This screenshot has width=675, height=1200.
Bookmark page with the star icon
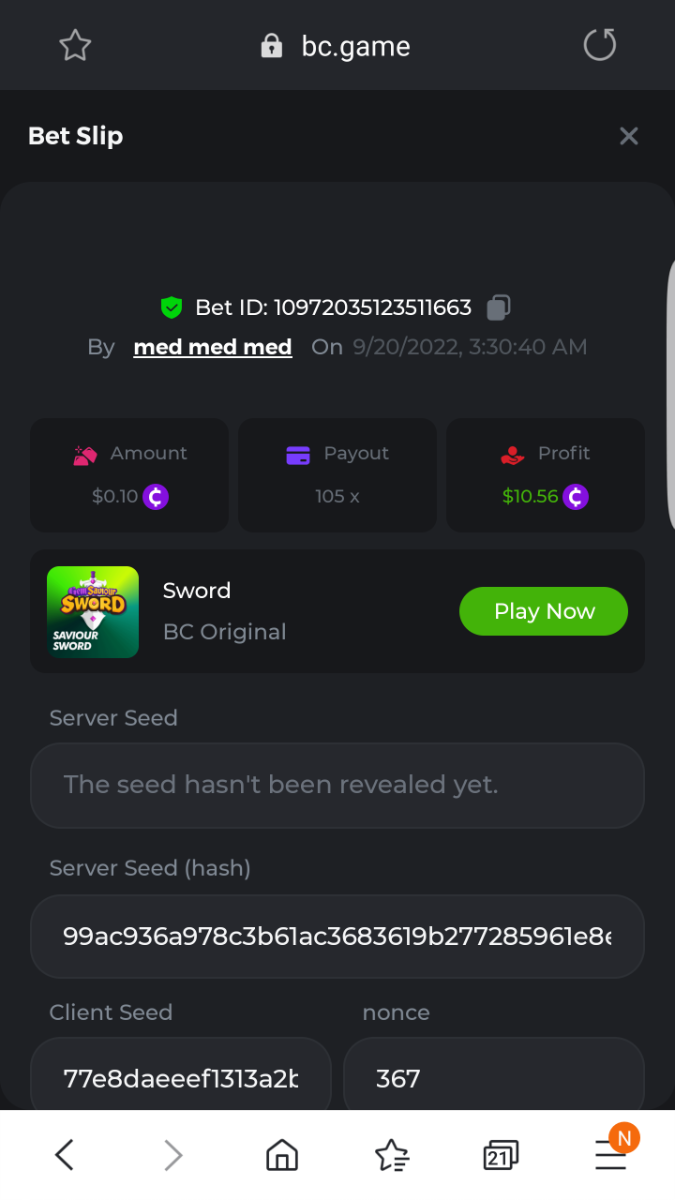click(x=75, y=45)
